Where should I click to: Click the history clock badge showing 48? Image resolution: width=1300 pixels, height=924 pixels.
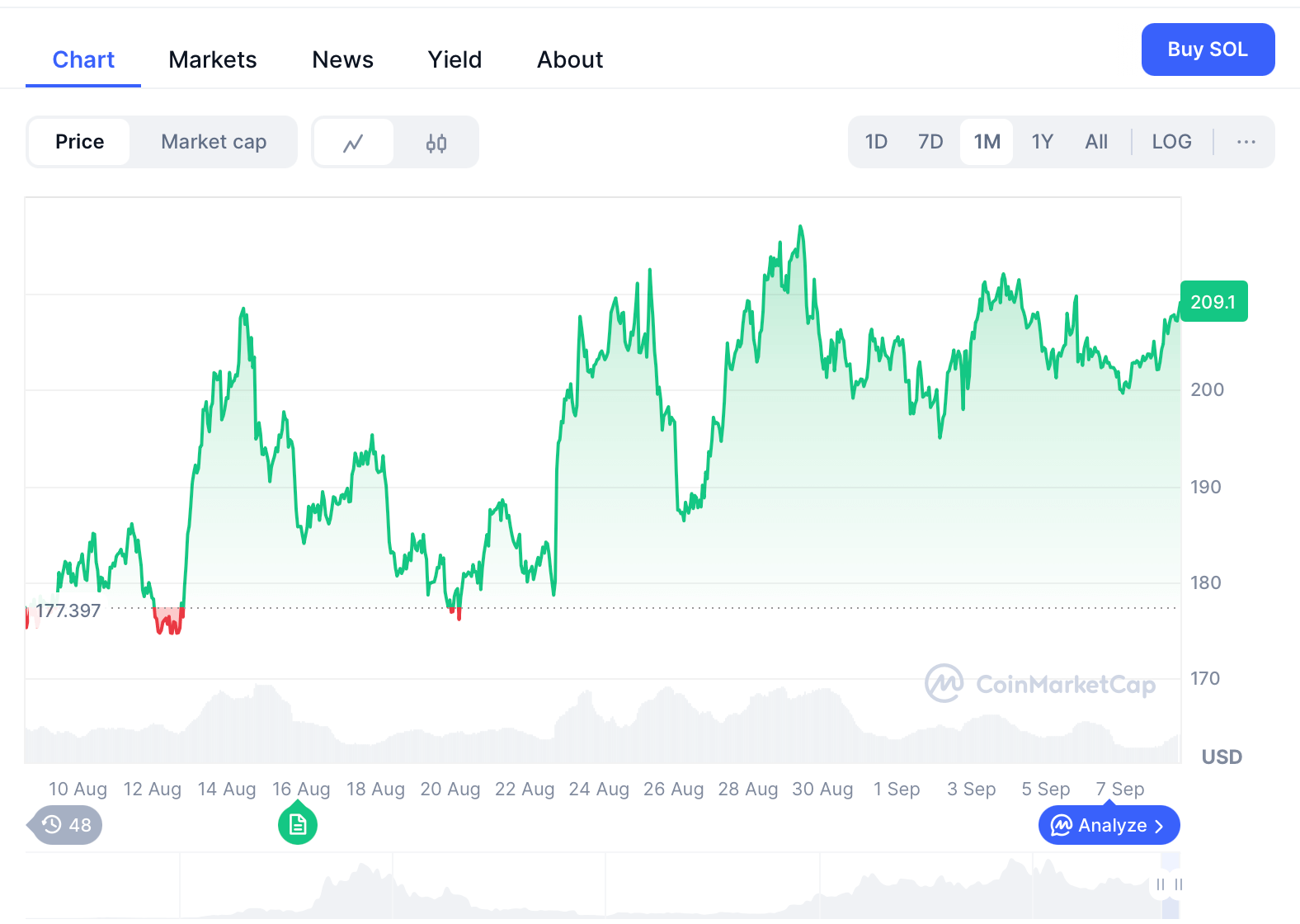point(67,825)
